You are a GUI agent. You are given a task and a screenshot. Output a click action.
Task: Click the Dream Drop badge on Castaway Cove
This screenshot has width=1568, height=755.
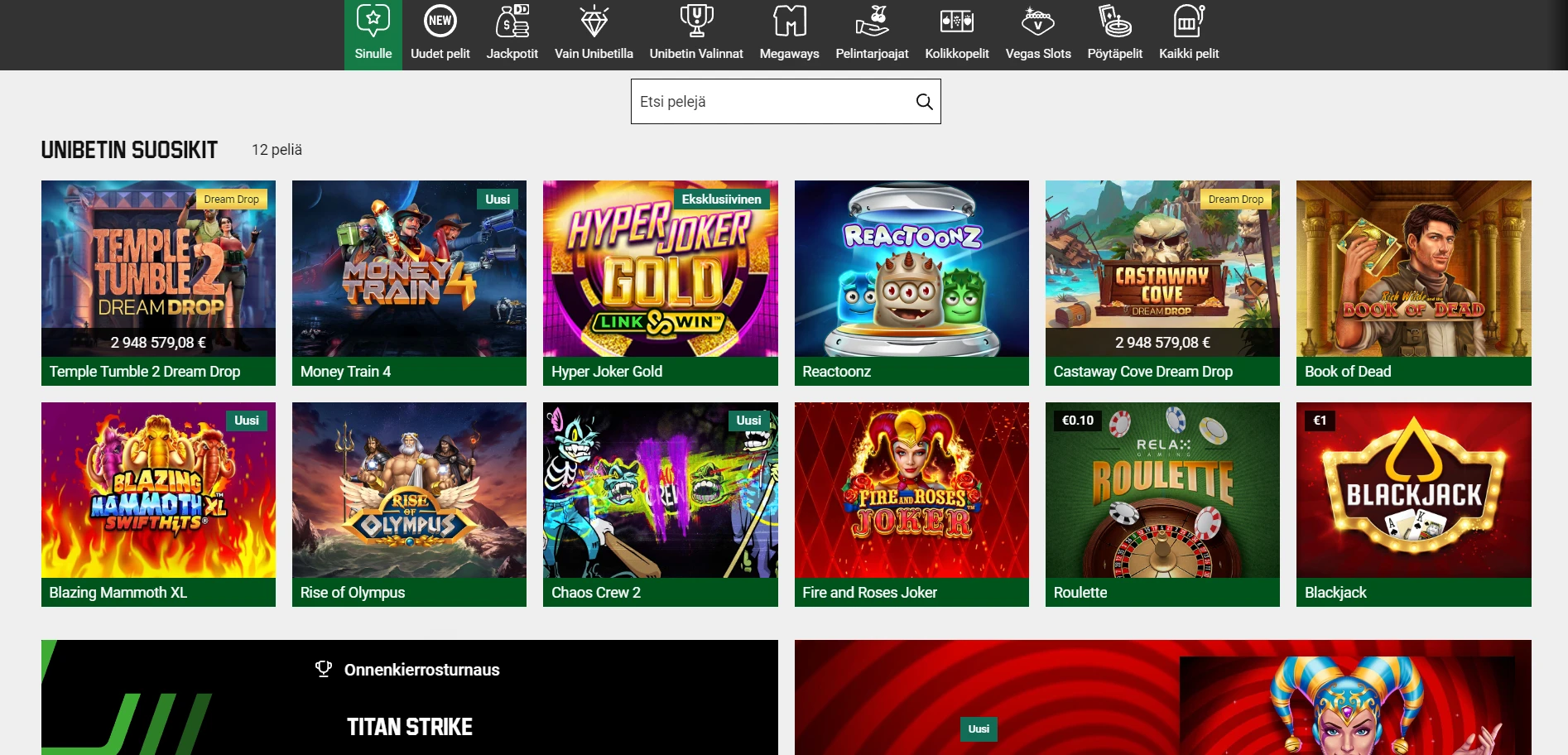[x=1235, y=200]
